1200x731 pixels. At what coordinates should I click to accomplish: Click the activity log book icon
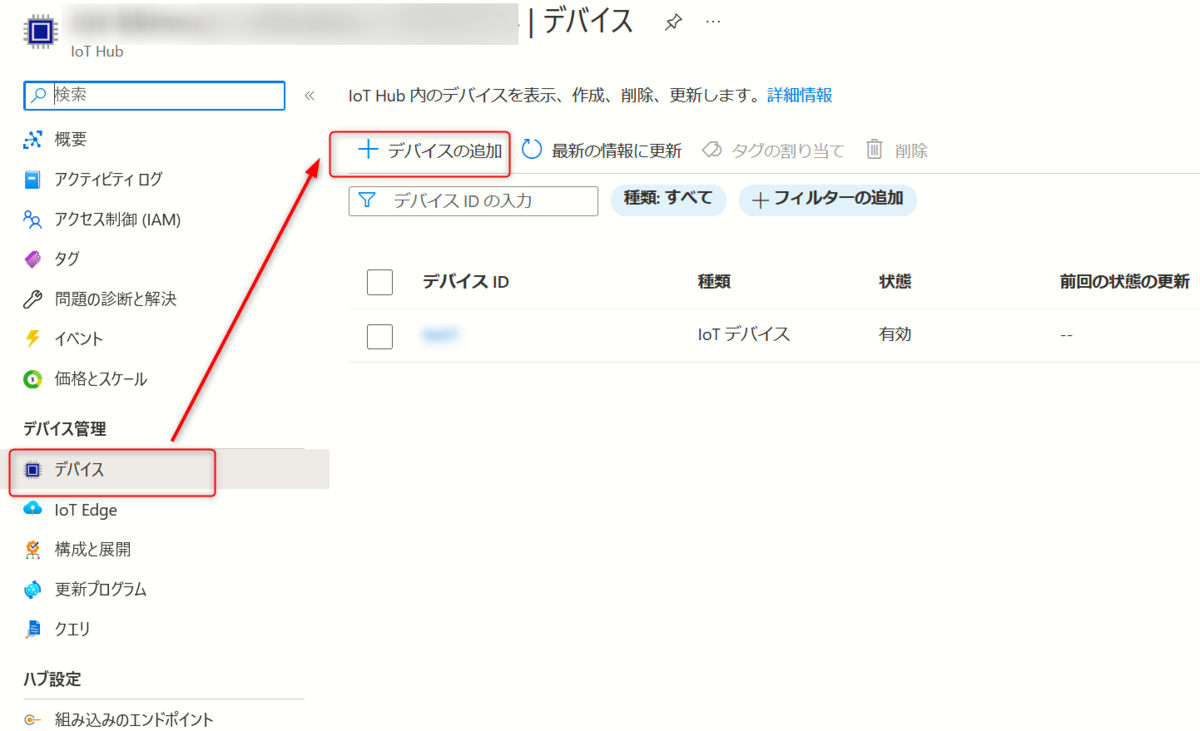tap(34, 179)
